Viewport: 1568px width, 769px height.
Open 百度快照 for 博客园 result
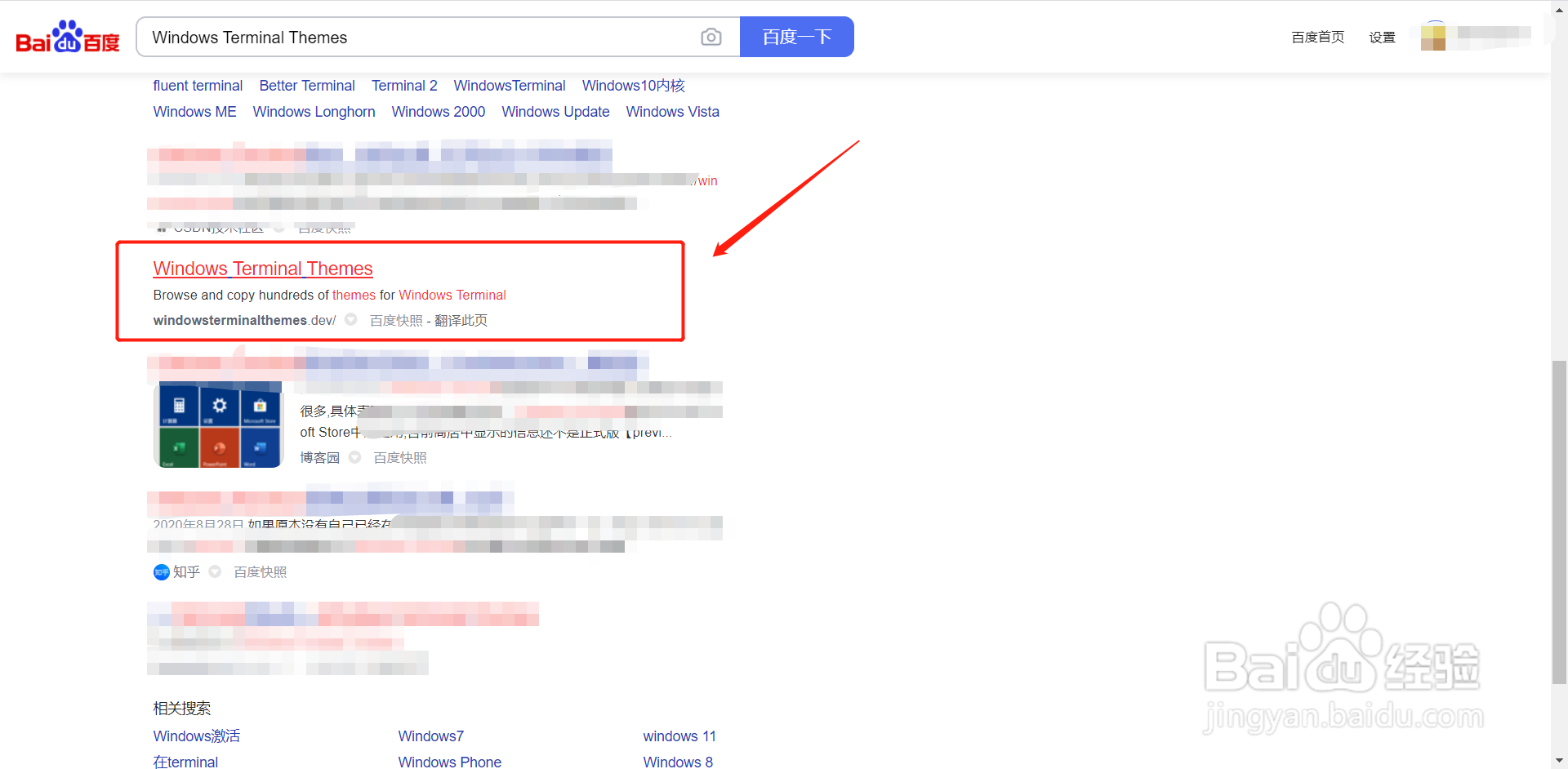tap(400, 458)
